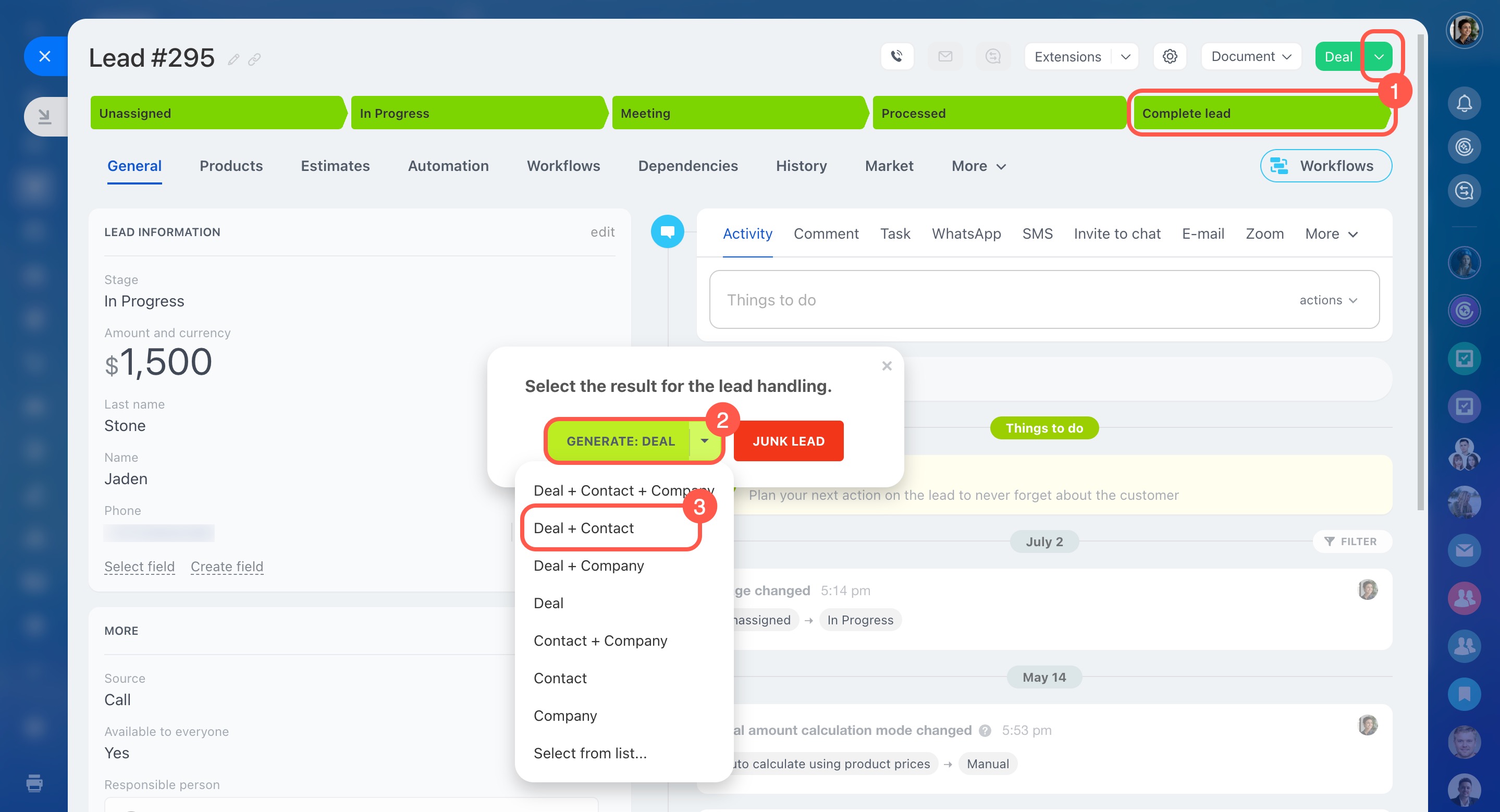Open the Document dropdown
The width and height of the screenshot is (1500, 812).
(1251, 56)
